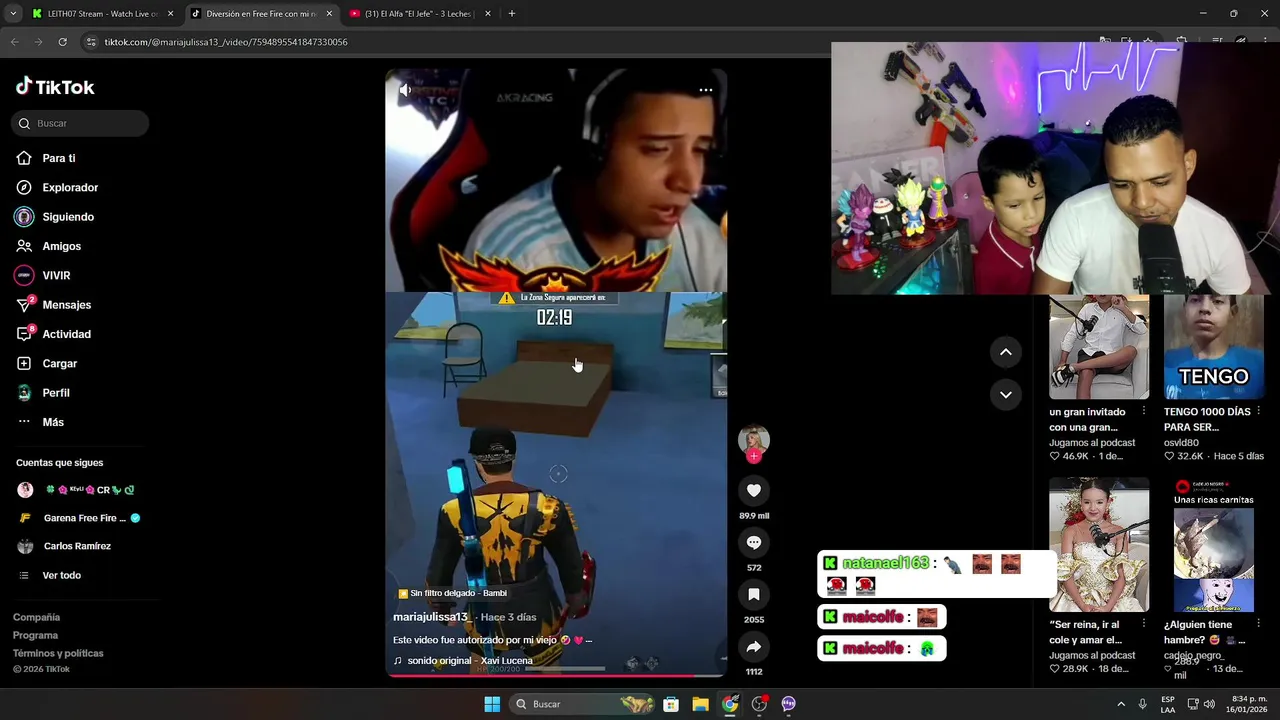Click taskbar Buscar search box

(x=583, y=704)
